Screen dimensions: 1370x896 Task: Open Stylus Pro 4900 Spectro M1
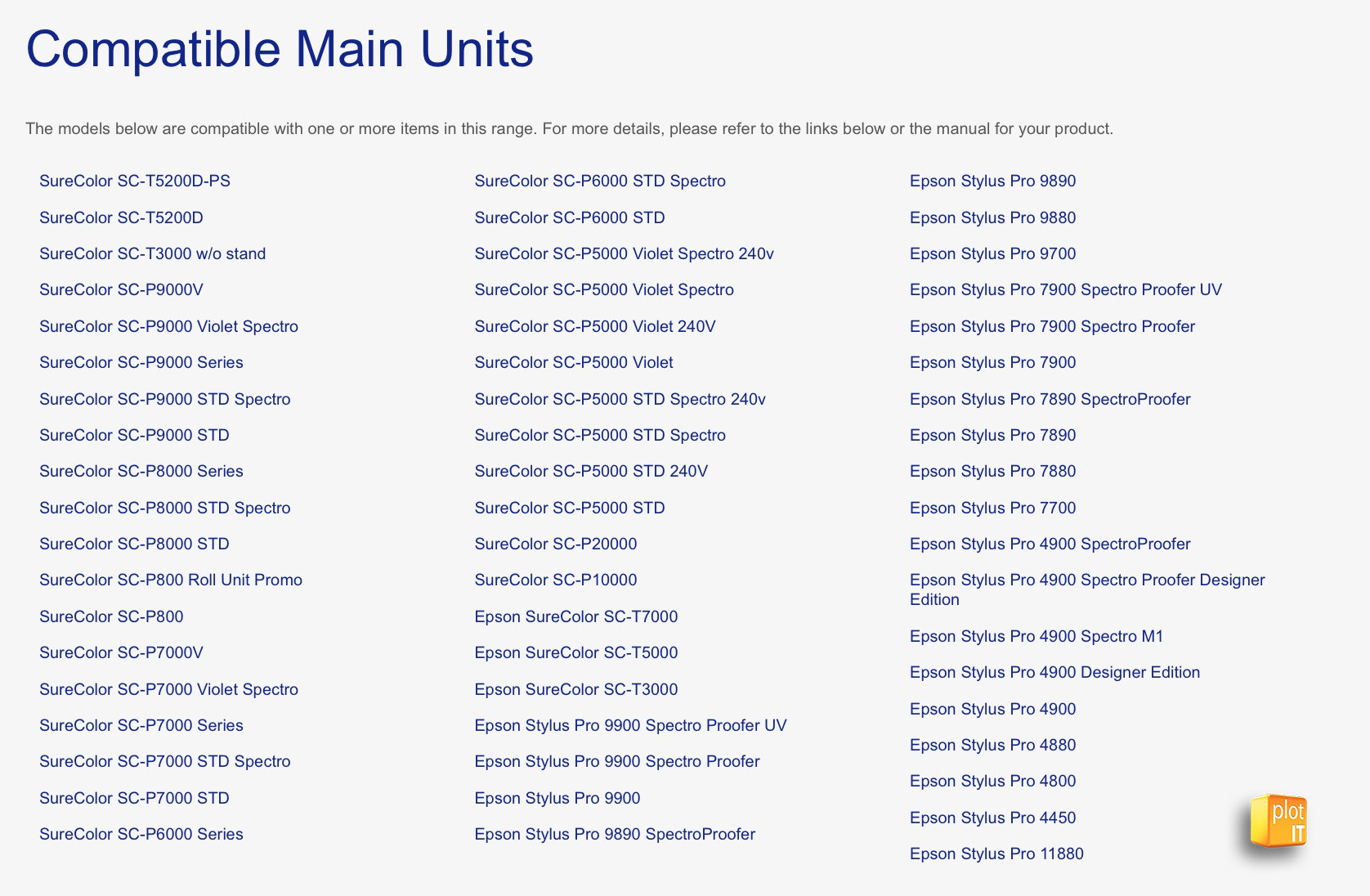[x=1036, y=636]
